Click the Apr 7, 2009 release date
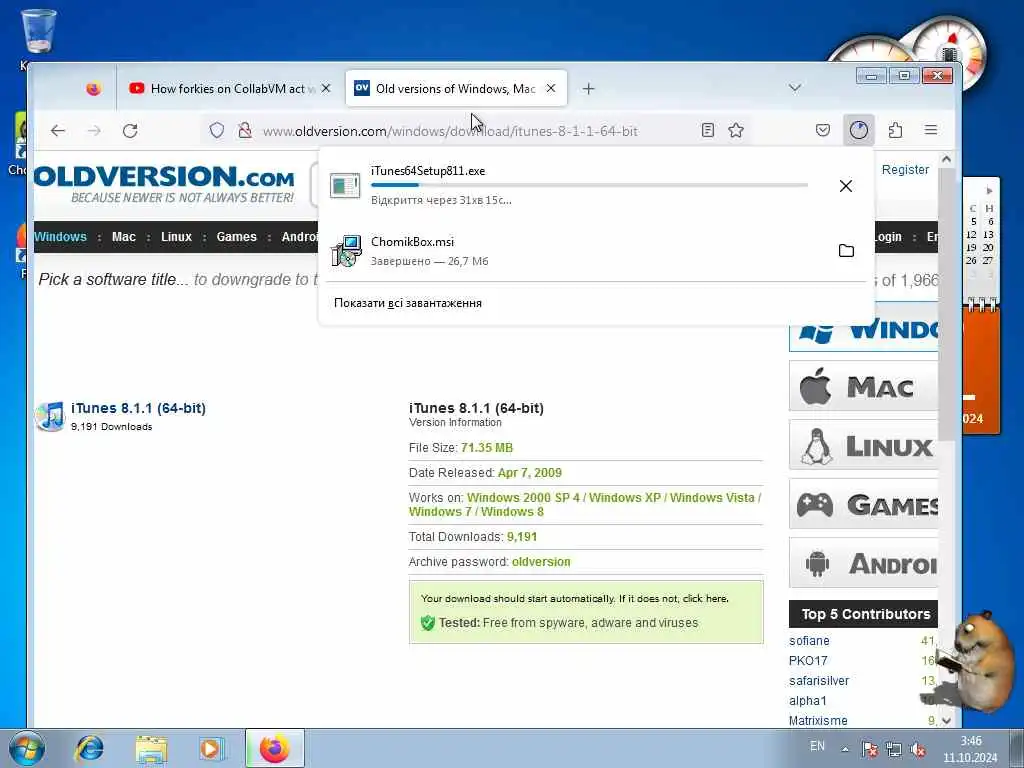 pyautogui.click(x=530, y=472)
